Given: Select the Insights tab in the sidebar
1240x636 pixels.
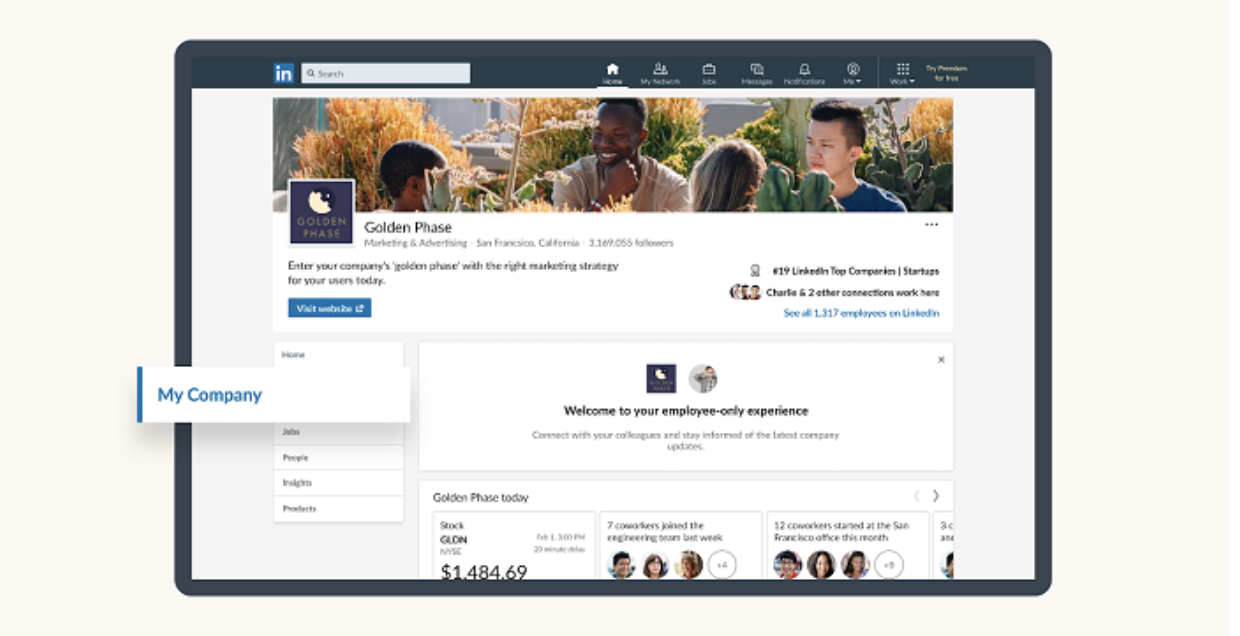Looking at the screenshot, I should click(338, 483).
